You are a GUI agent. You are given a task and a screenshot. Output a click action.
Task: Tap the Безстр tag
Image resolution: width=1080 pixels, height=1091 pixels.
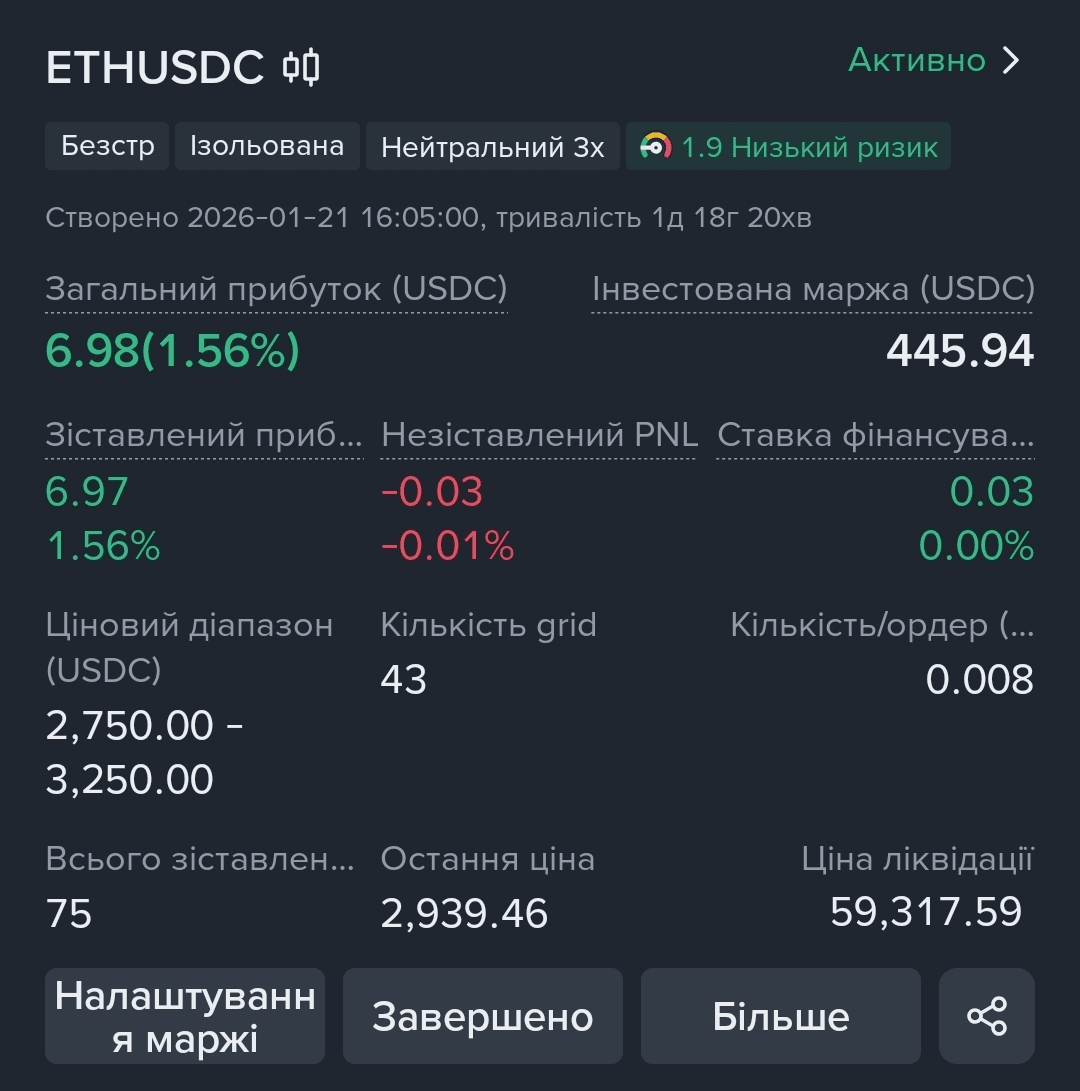tap(107, 146)
